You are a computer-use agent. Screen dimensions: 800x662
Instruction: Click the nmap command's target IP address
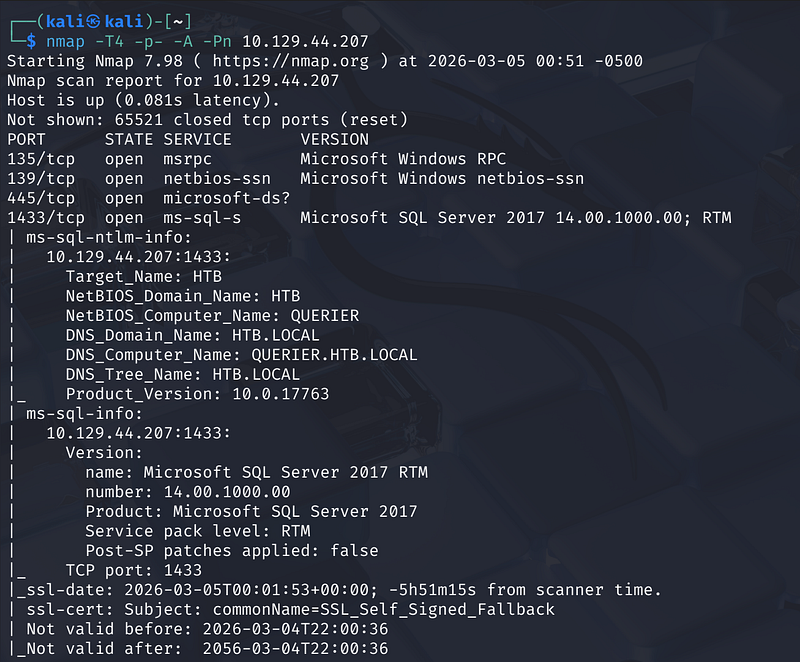tap(306, 41)
